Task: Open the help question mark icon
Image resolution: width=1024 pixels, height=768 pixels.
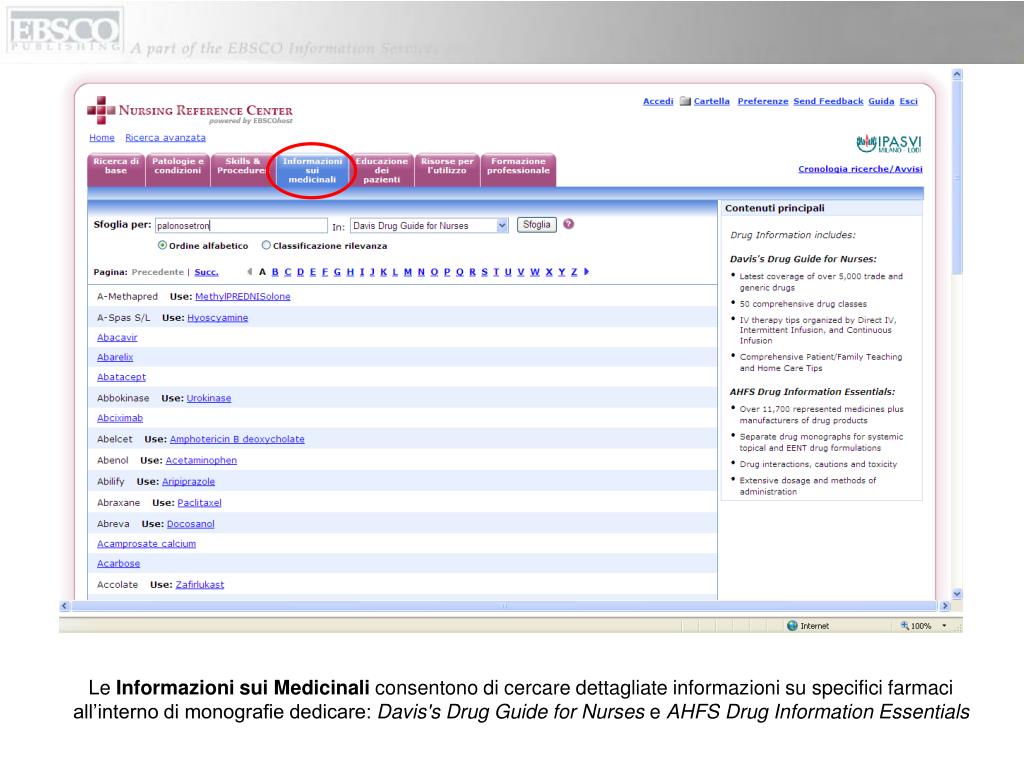Action: tap(569, 224)
